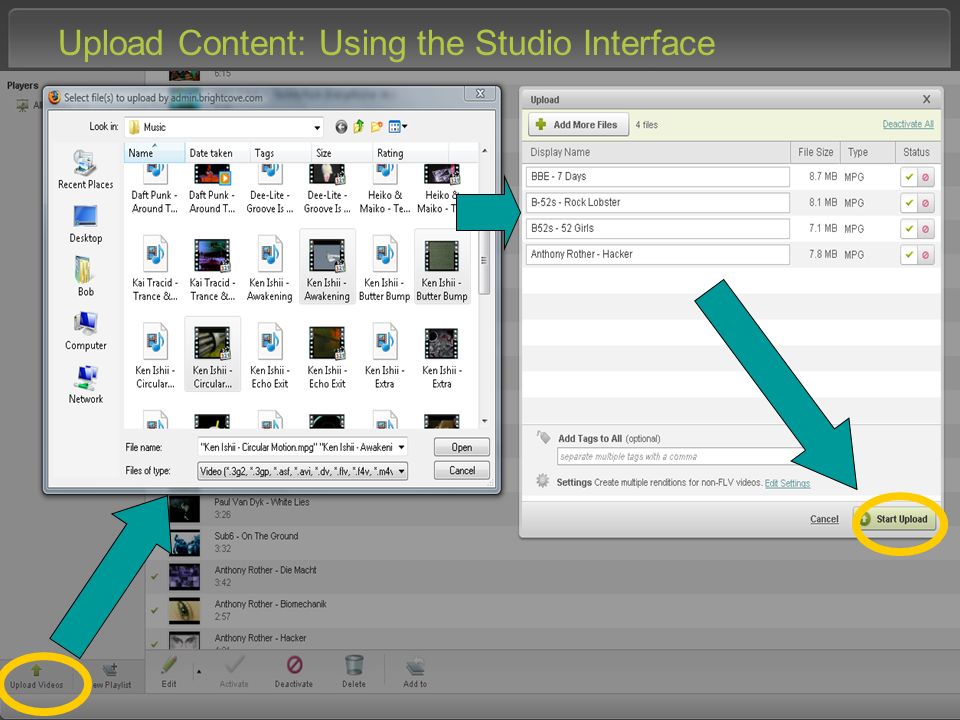The height and width of the screenshot is (720, 960).
Task: Click the Open button in file dialog
Action: [x=462, y=447]
